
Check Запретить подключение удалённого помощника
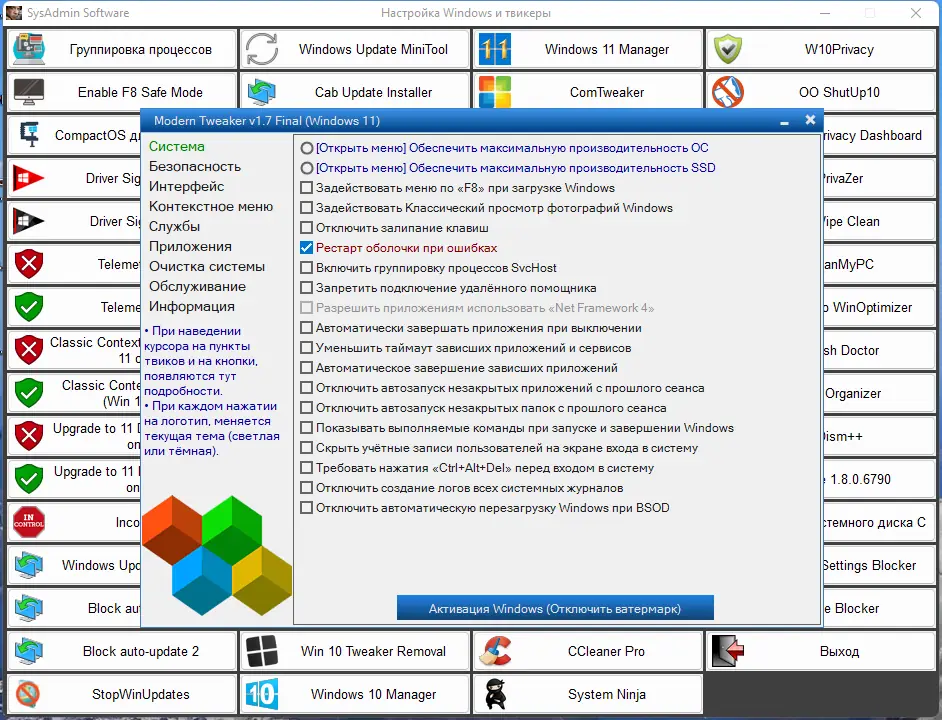[x=306, y=288]
